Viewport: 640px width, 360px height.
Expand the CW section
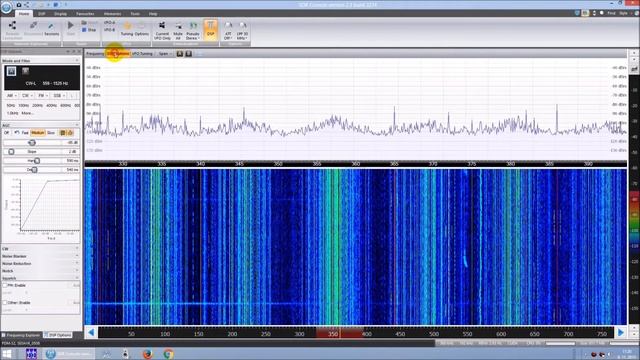click(41, 249)
